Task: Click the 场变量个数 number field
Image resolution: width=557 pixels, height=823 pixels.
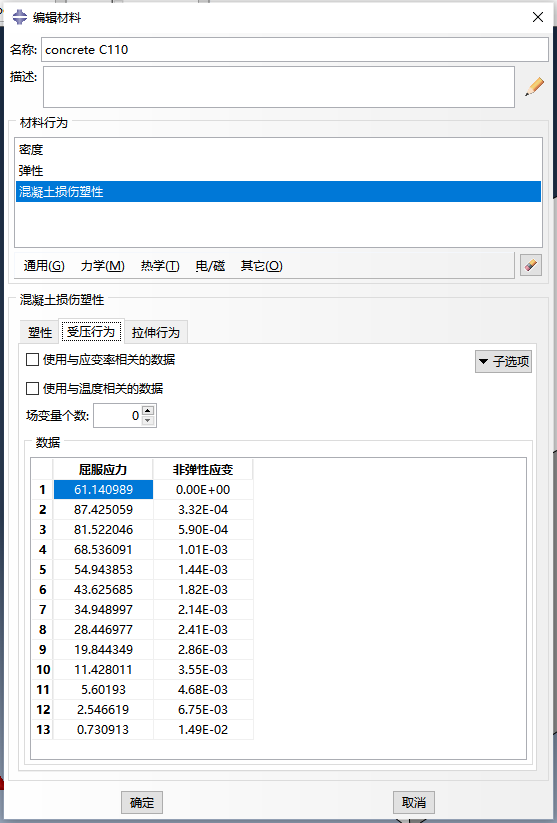Action: tap(118, 416)
